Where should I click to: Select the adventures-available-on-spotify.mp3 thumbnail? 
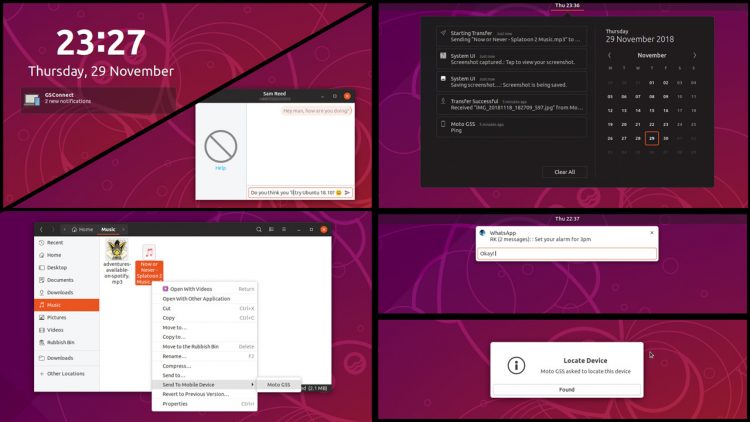(x=117, y=249)
